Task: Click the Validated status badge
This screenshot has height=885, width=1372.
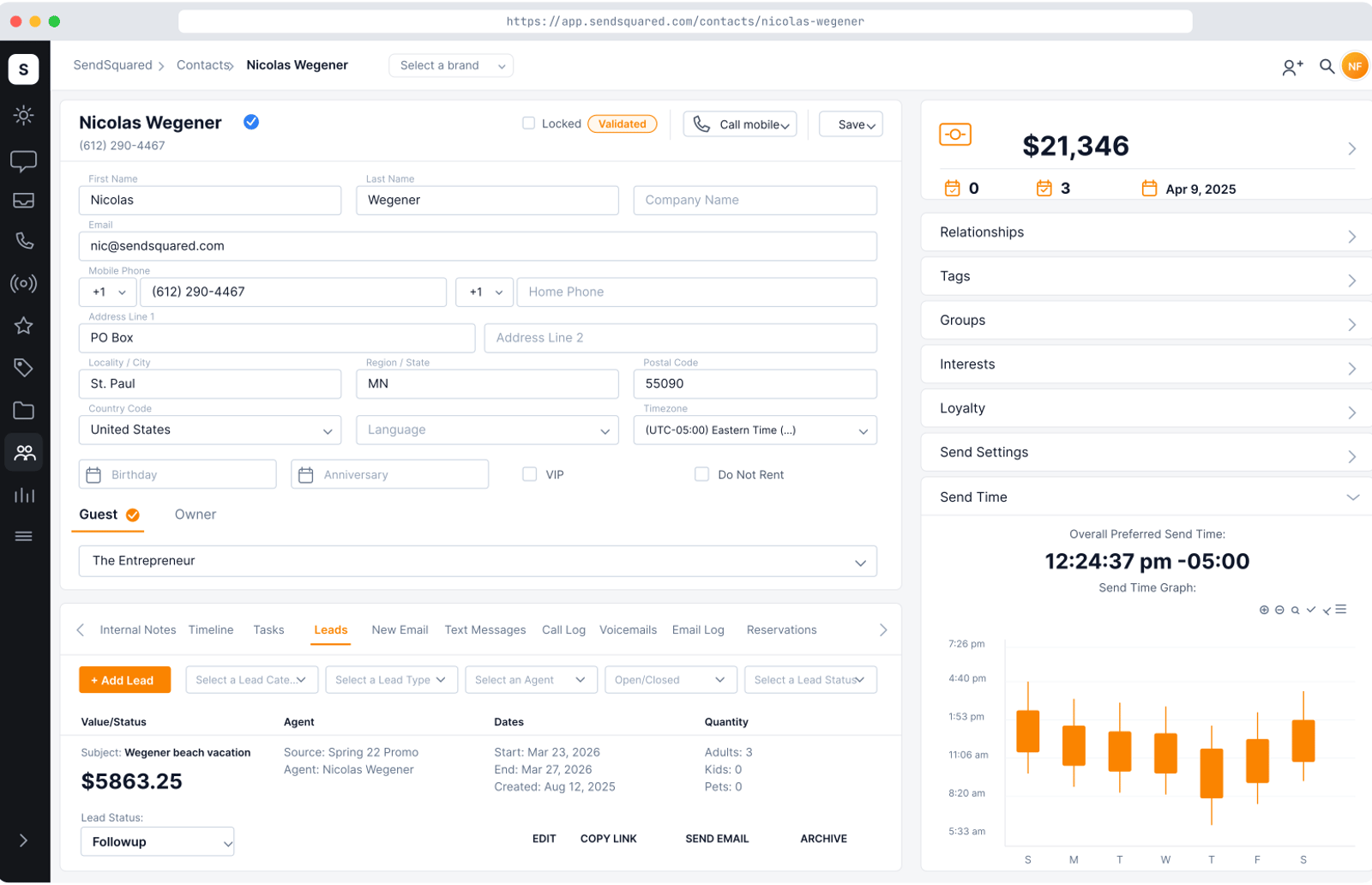Action: click(x=623, y=124)
